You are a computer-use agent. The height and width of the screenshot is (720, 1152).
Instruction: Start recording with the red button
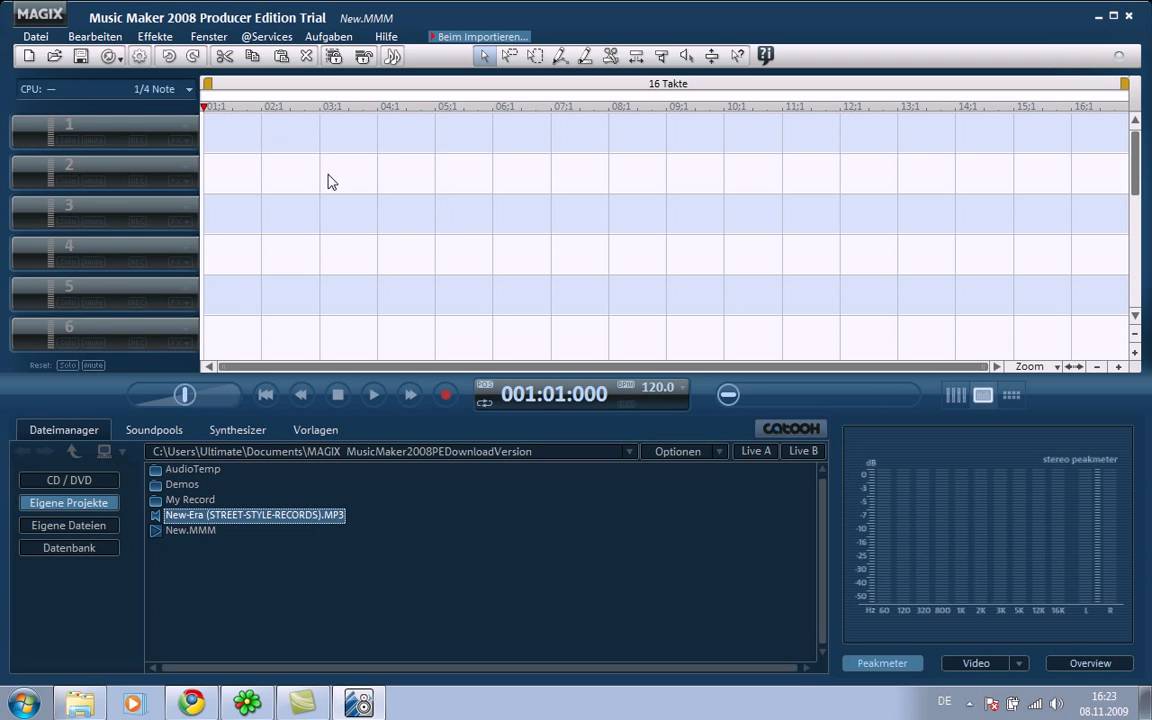pyautogui.click(x=445, y=395)
